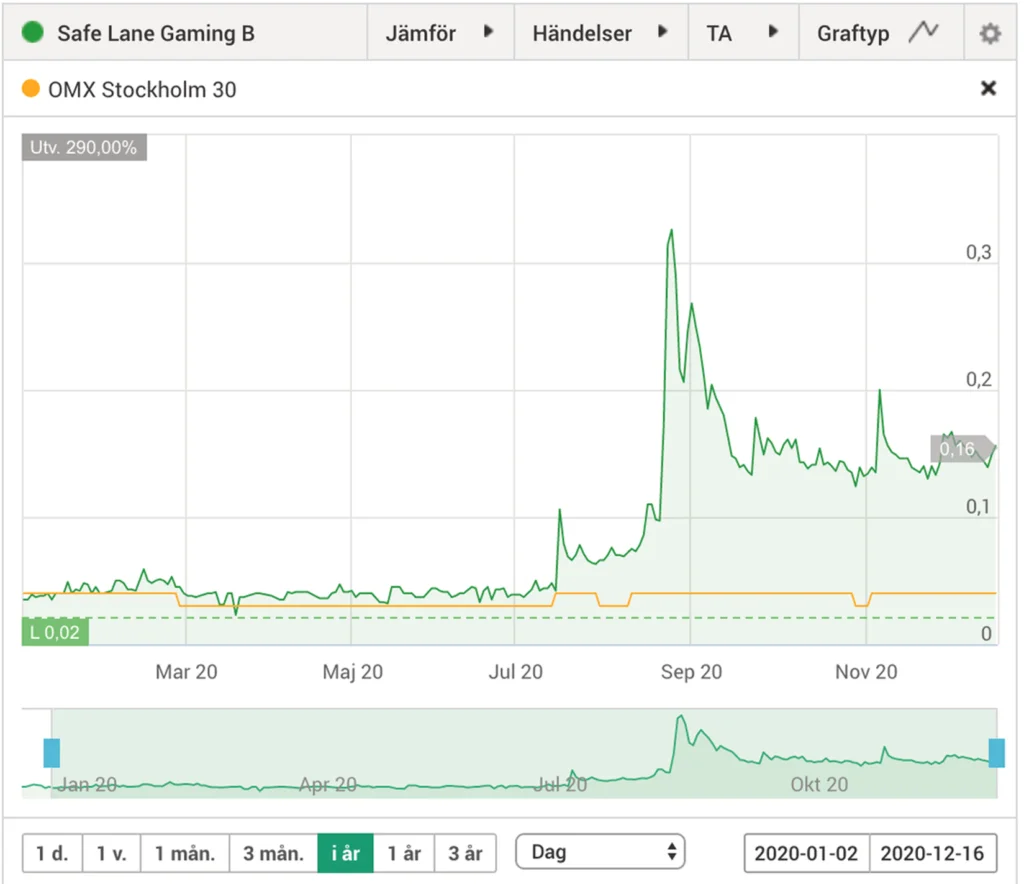
Task: Expand the Händelser menu
Action: click(x=601, y=33)
